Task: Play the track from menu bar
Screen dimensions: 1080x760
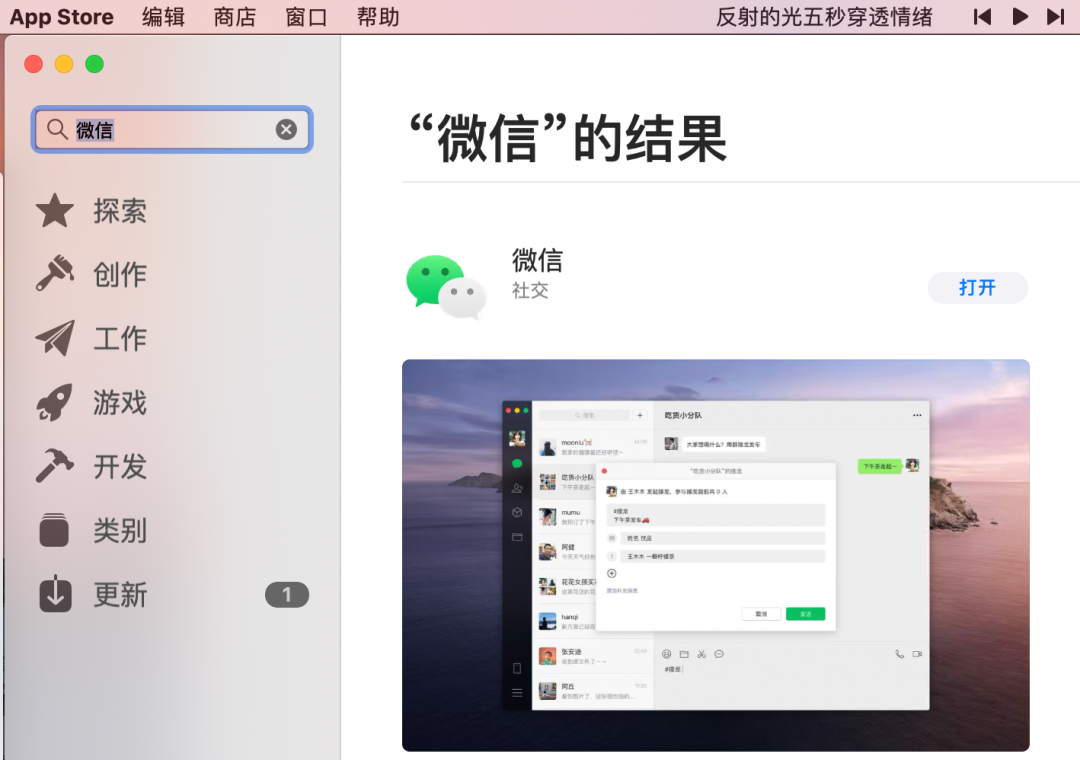Action: pos(1020,17)
